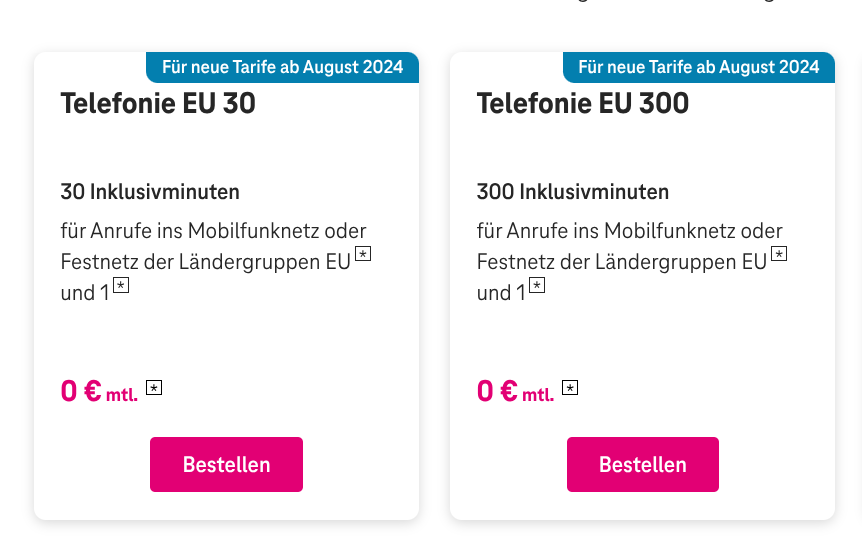Click 'Festnetz der Ländergruppen EU' text in EU 30 card
Screen dimensions: 862x548
[205, 262]
